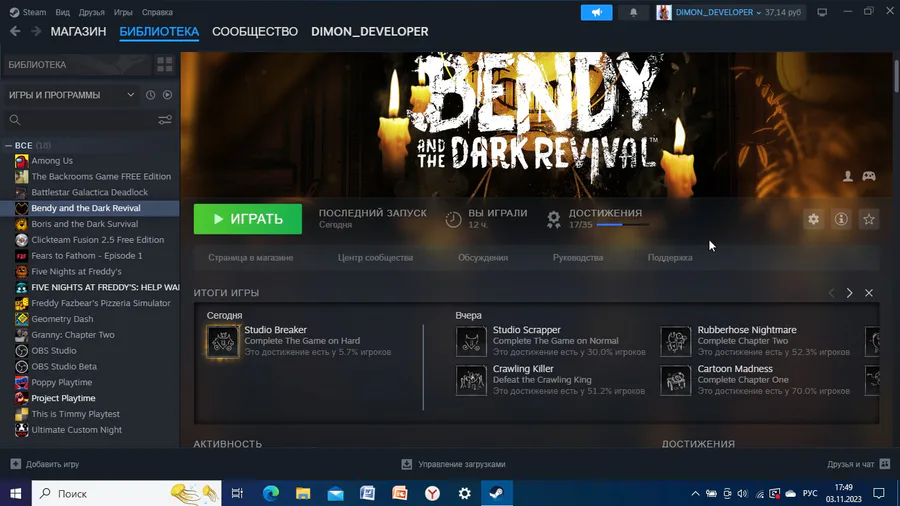The image size is (900, 506).
Task: Open БИБЛИОТЕКА home button in sidebar
Action: 76,65
